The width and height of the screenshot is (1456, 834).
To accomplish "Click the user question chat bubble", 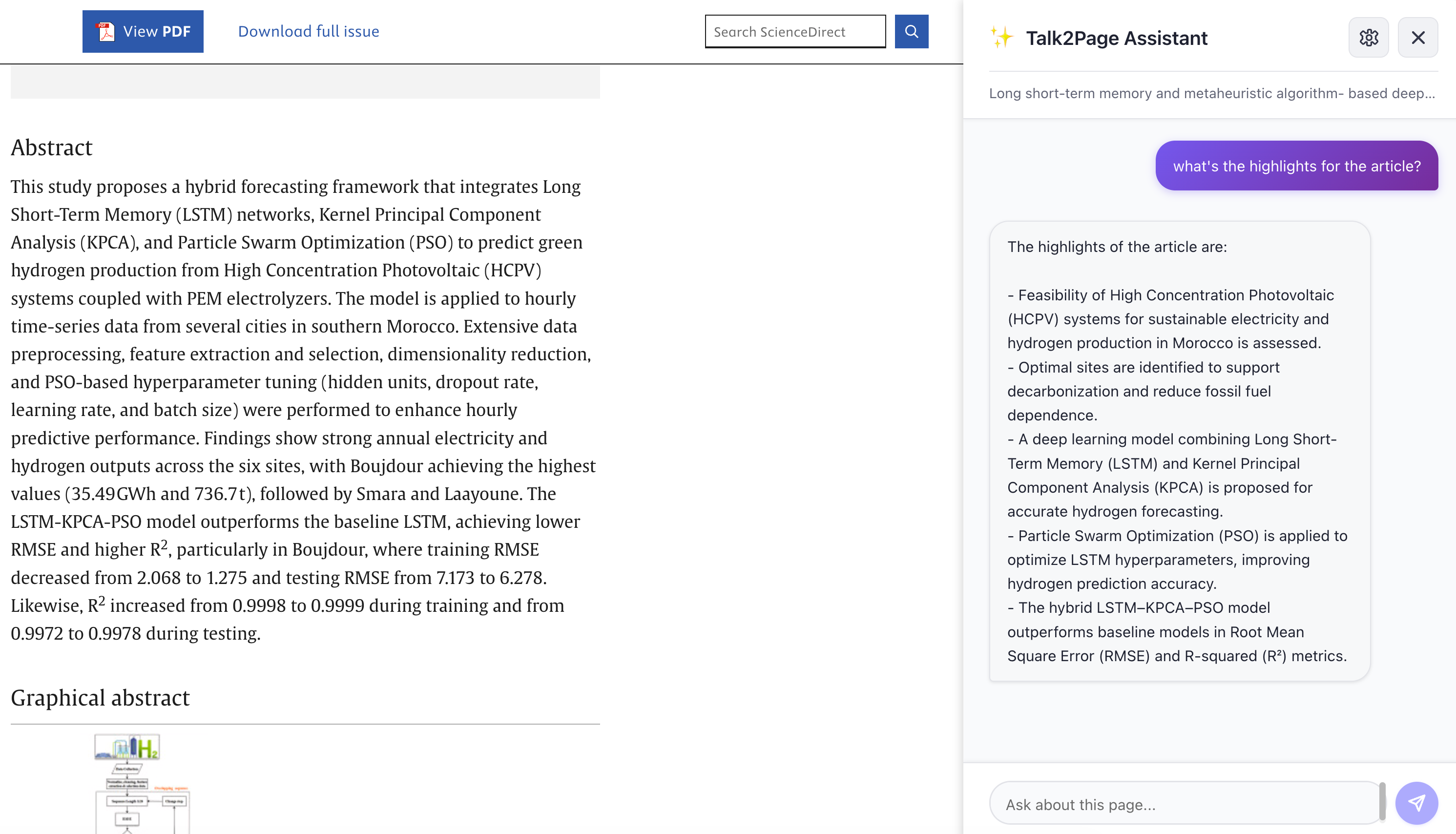I will pos(1296,166).
